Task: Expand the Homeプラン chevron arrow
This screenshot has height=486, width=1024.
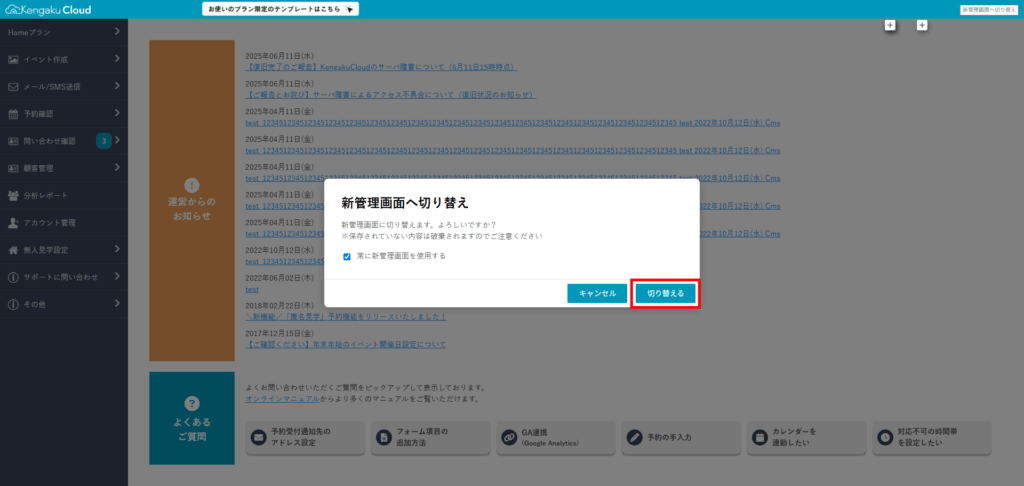Action: coord(117,33)
